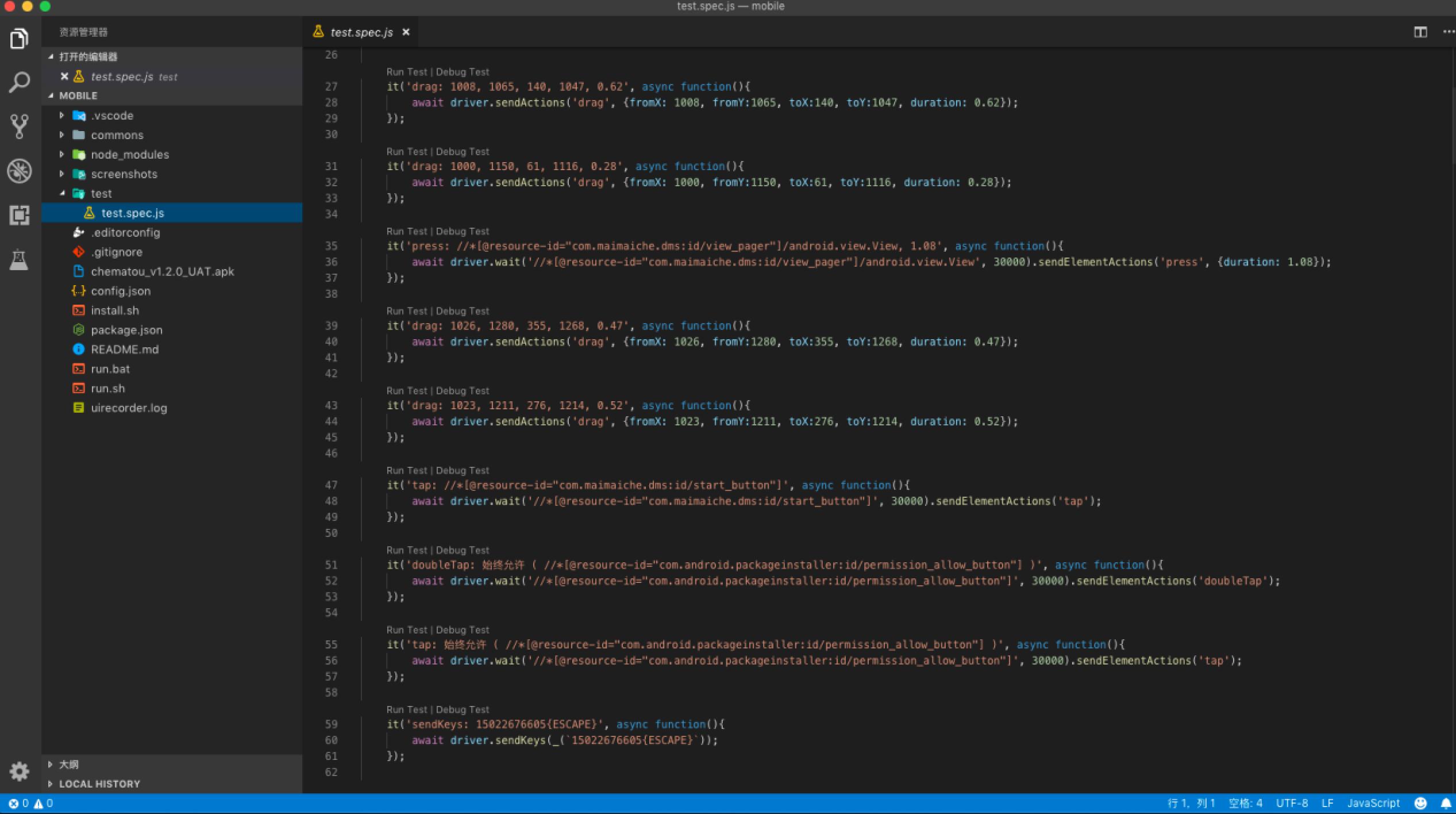This screenshot has height=814, width=1456.
Task: Click Run Test above line 31
Action: coord(407,152)
